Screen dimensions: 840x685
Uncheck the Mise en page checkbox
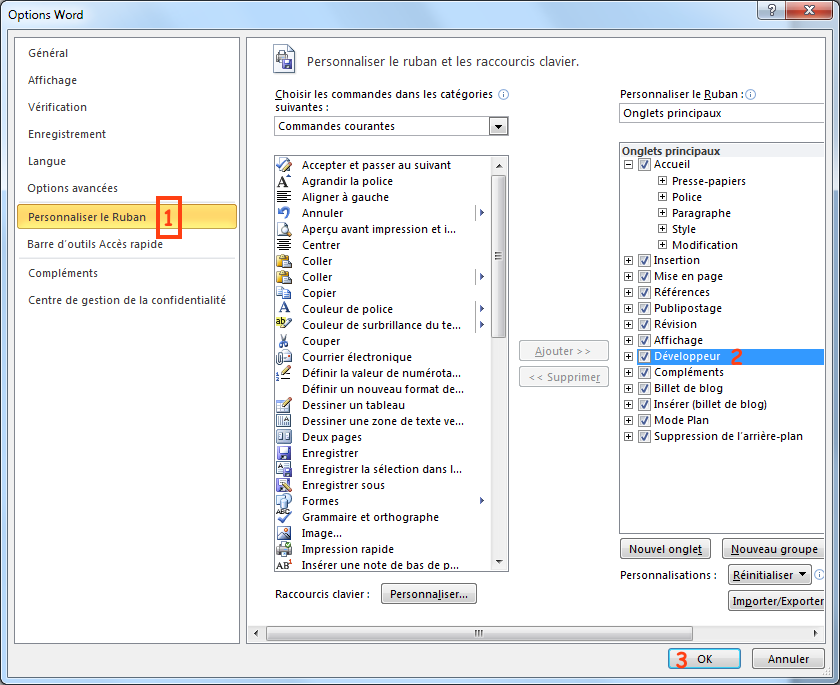pyautogui.click(x=644, y=276)
